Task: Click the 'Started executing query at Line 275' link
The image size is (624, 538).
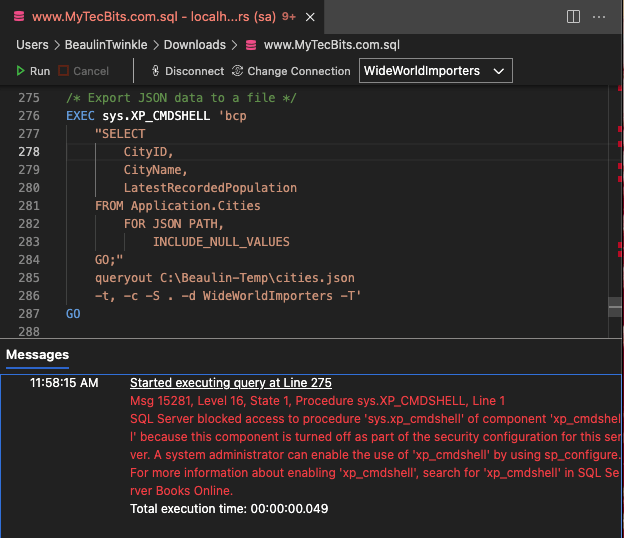Action: coord(230,383)
